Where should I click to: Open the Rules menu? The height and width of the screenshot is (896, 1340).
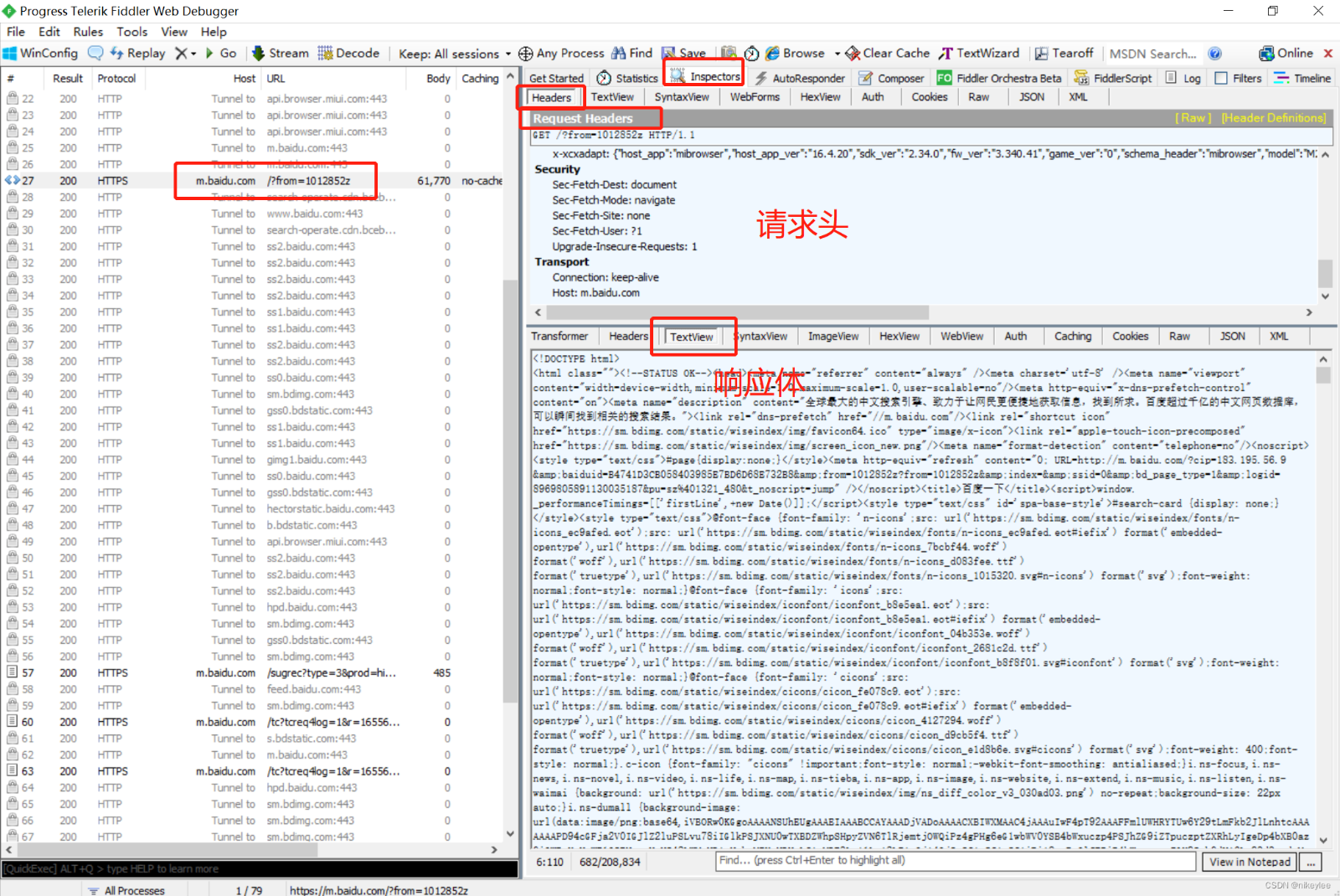coord(88,32)
